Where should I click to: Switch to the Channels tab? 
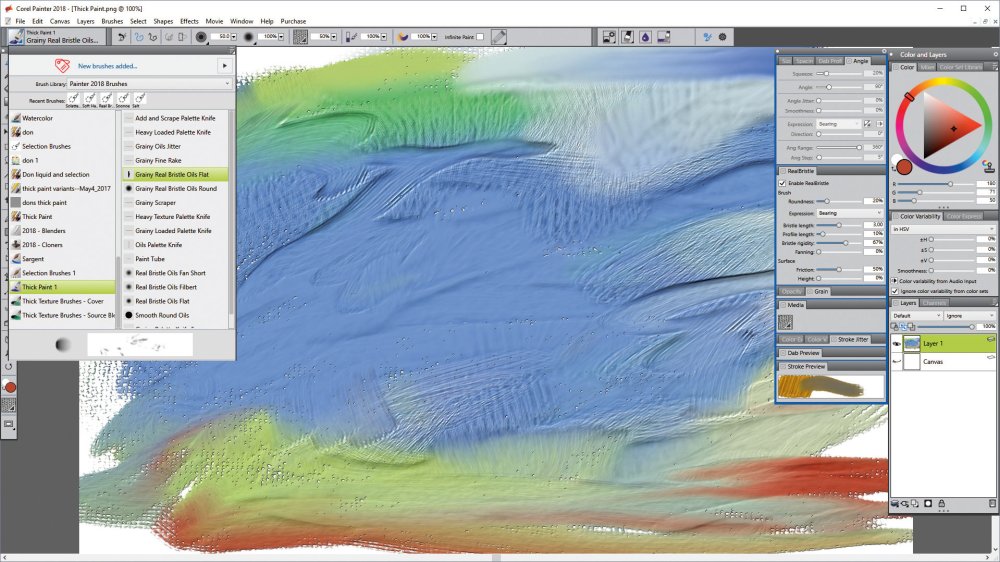[x=934, y=303]
